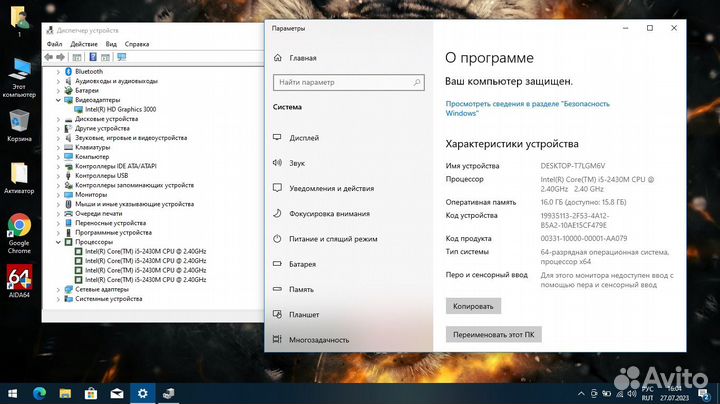The height and width of the screenshot is (404, 720).
Task: Open Вид menu in Device Manager
Action: [x=111, y=44]
